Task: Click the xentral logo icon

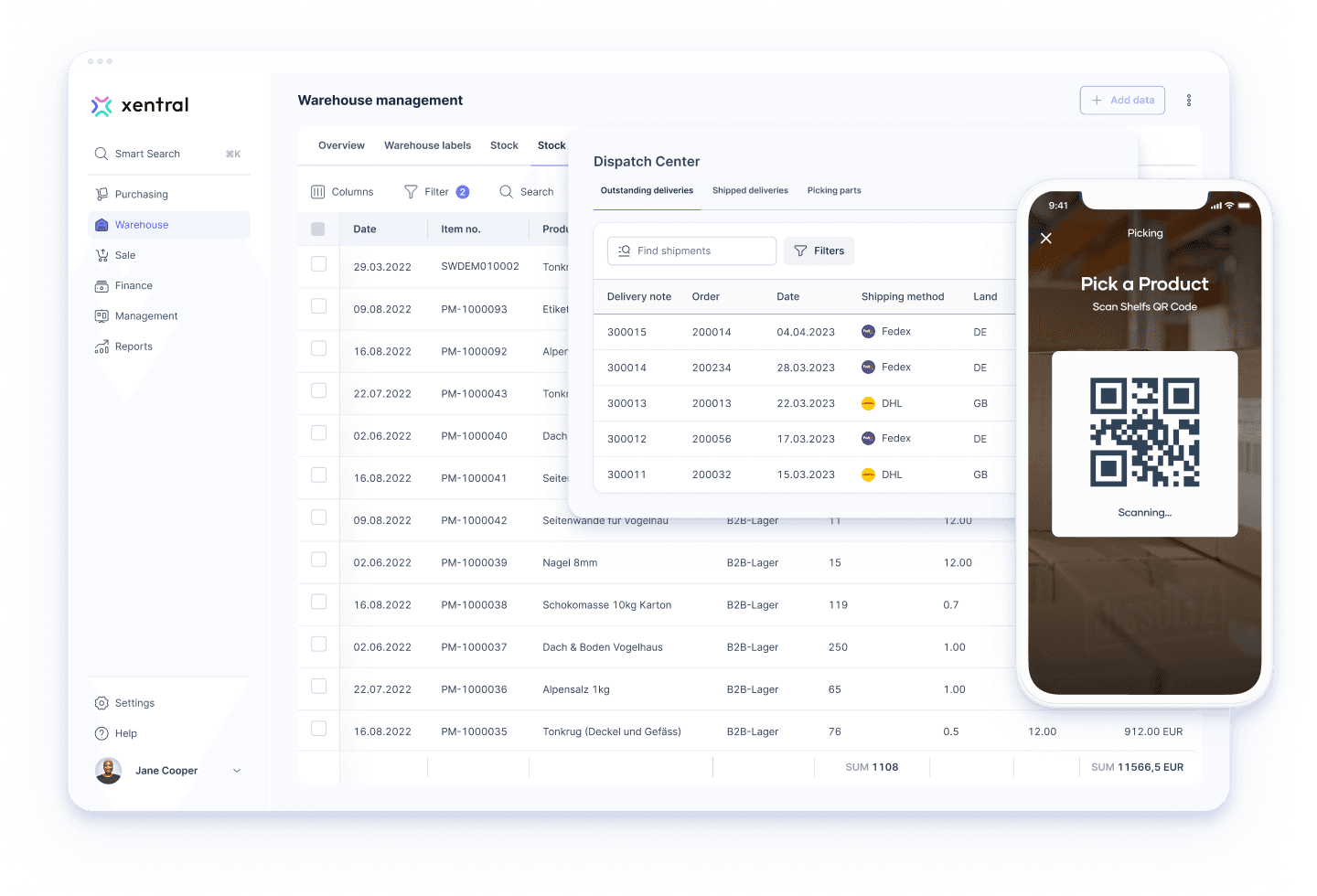Action: [102, 106]
